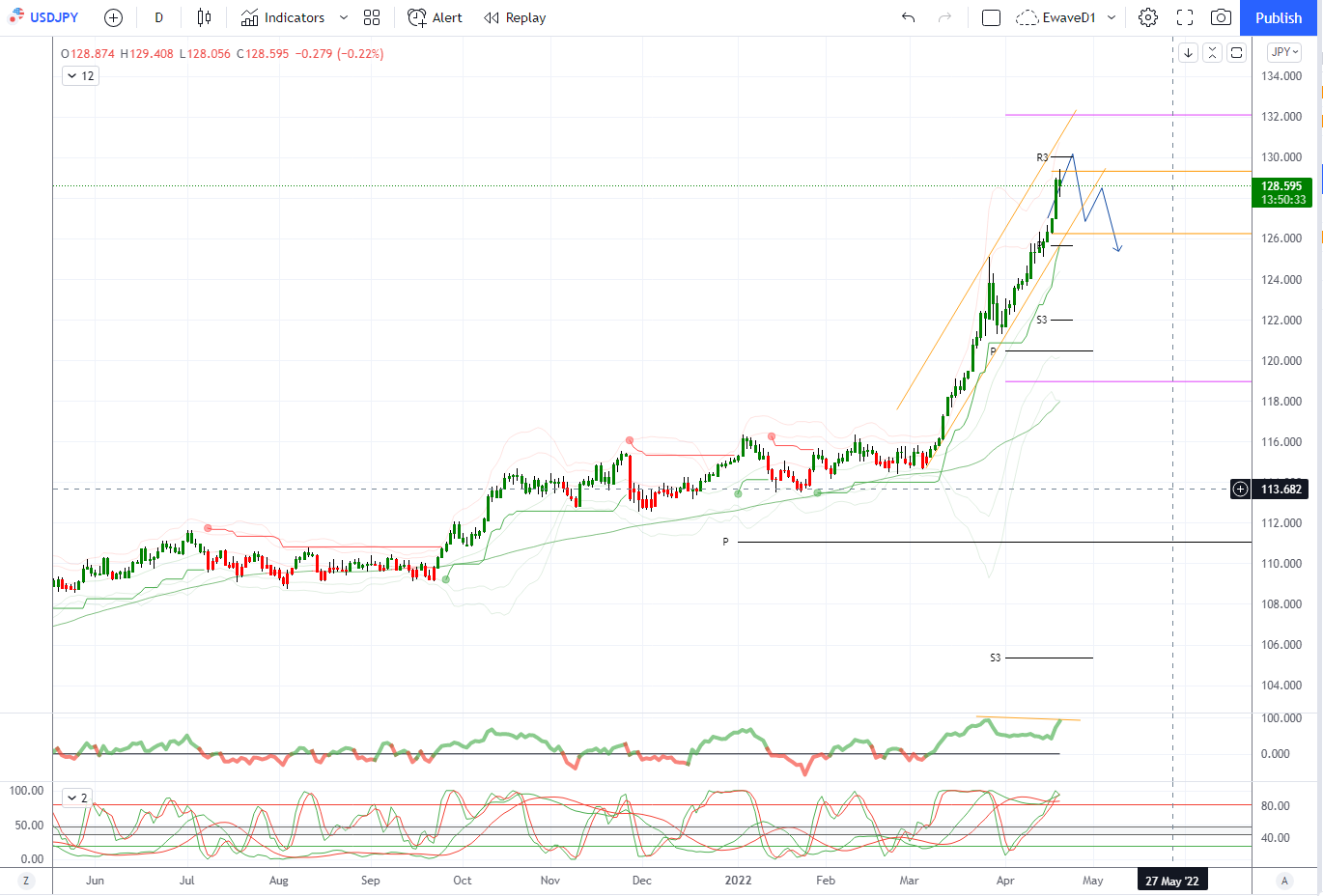
Task: Click the 120.000 price axis value
Action: pyautogui.click(x=1281, y=361)
